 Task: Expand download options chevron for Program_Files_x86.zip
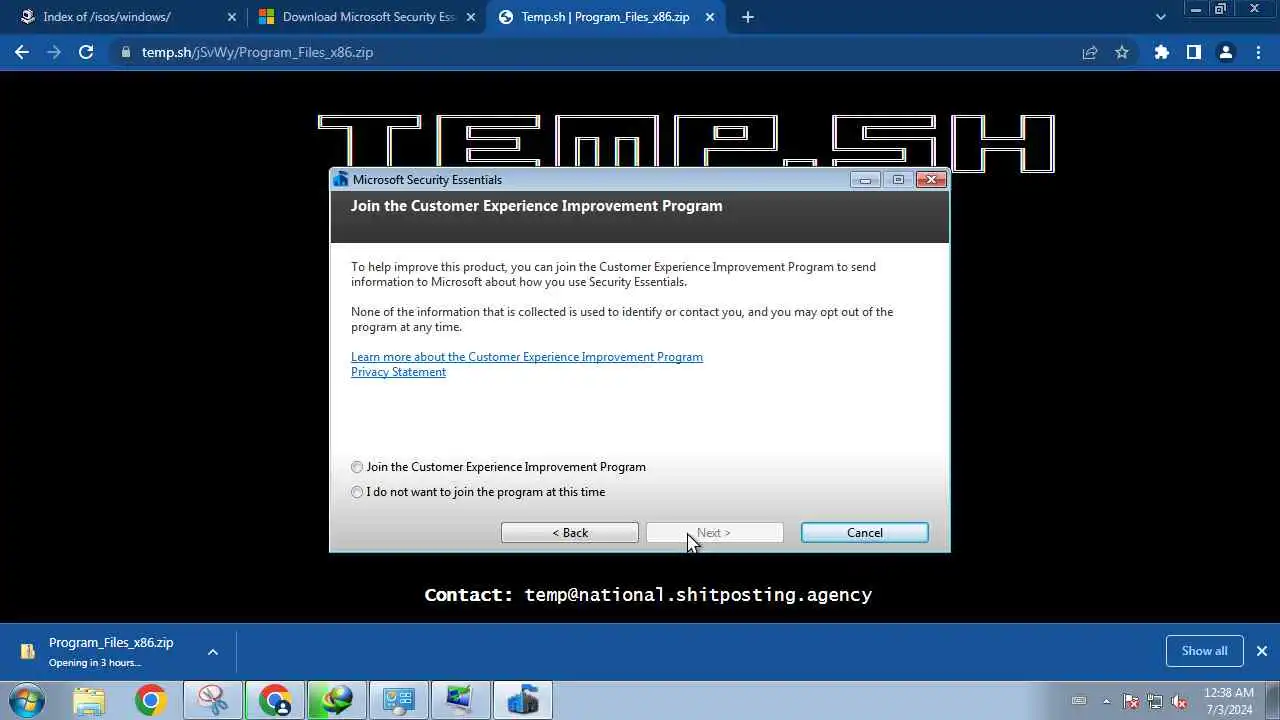click(x=212, y=652)
